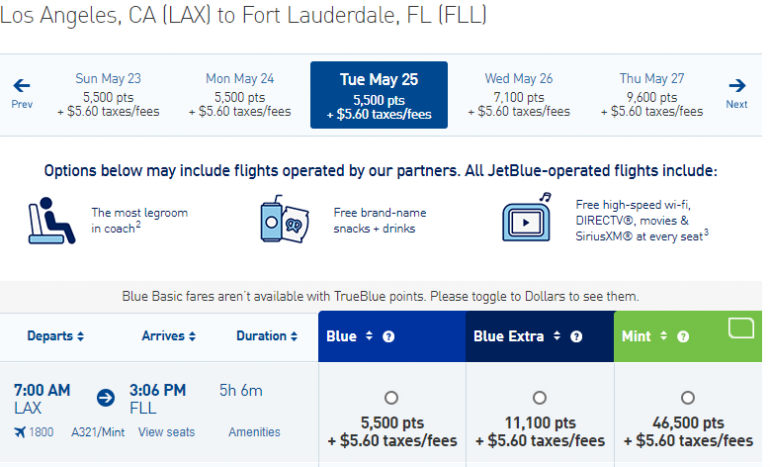
Task: Open the View seats link
Action: pos(166,432)
